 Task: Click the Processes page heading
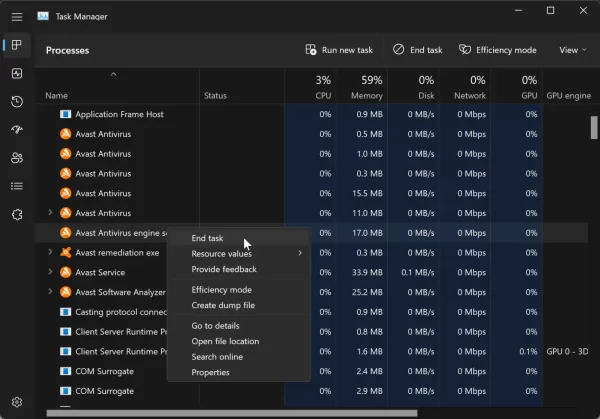click(67, 51)
